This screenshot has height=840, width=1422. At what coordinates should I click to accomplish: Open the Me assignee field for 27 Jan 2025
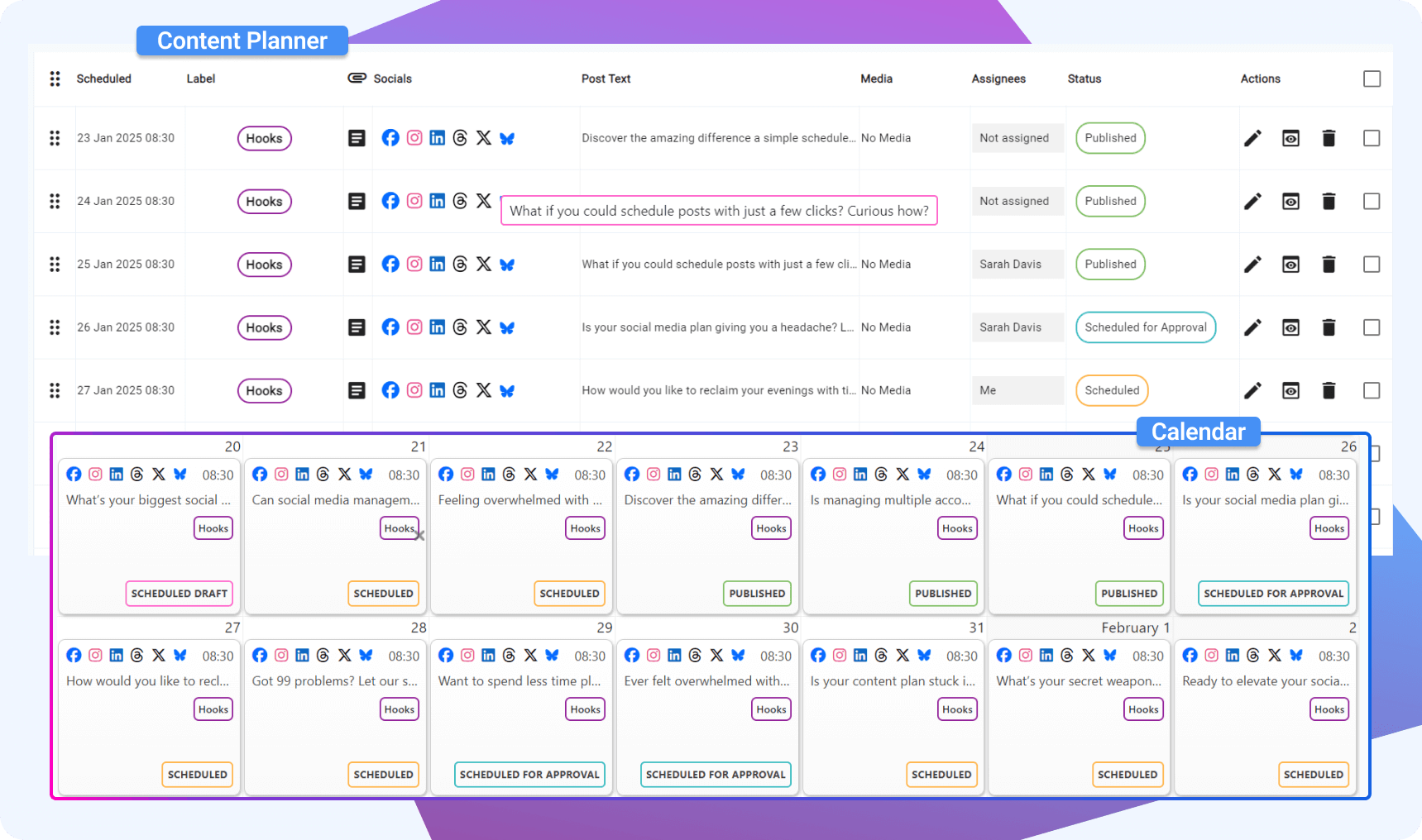[1017, 390]
